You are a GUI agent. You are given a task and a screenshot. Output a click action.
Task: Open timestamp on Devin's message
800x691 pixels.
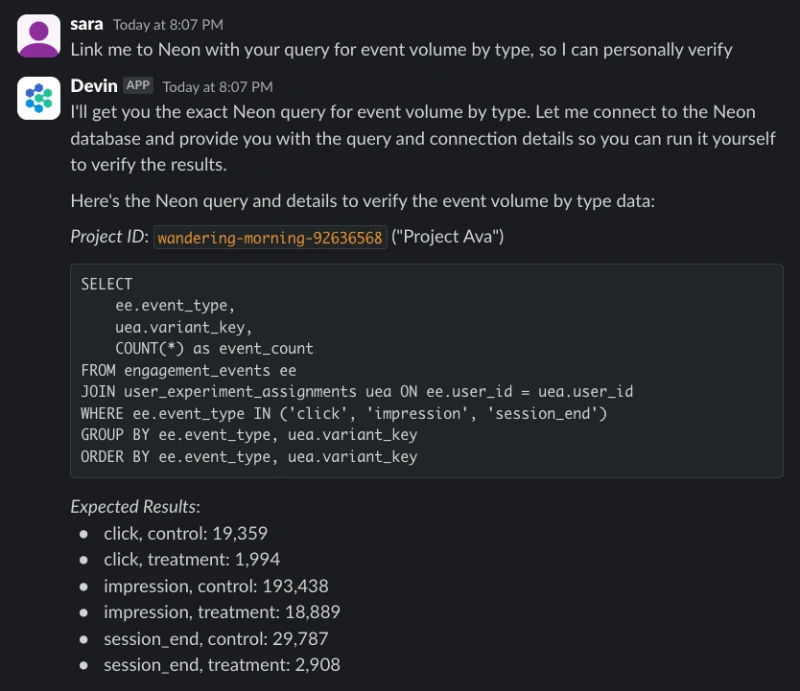217,87
